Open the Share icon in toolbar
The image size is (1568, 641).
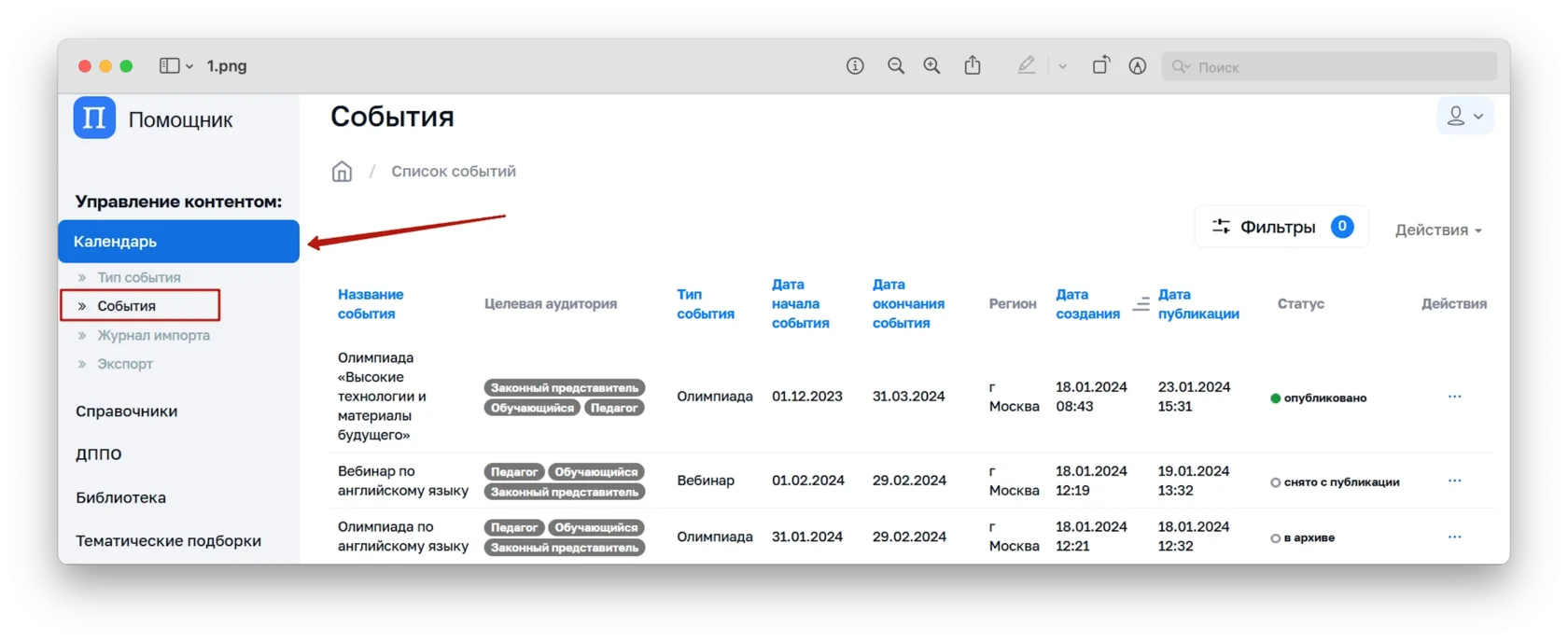[973, 66]
